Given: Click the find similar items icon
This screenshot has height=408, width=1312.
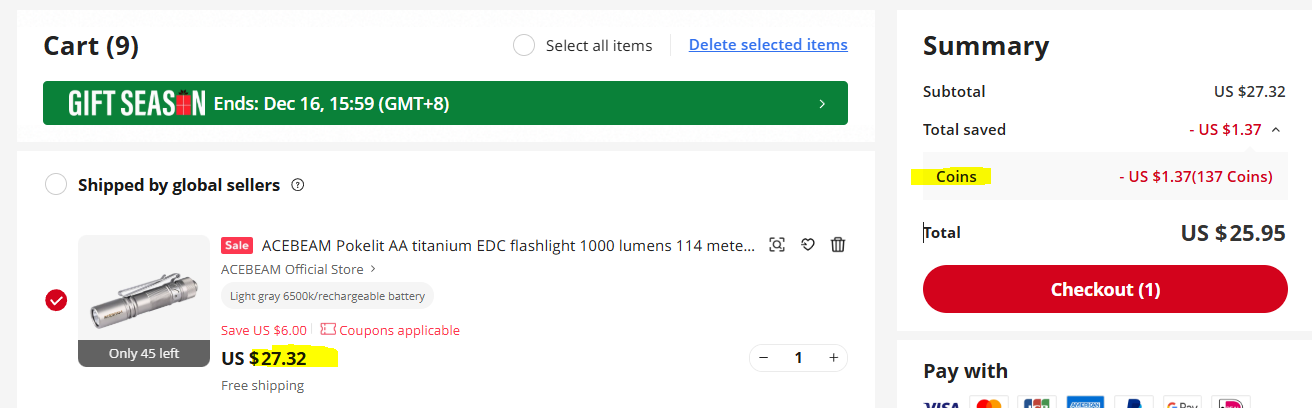Looking at the screenshot, I should pos(777,245).
